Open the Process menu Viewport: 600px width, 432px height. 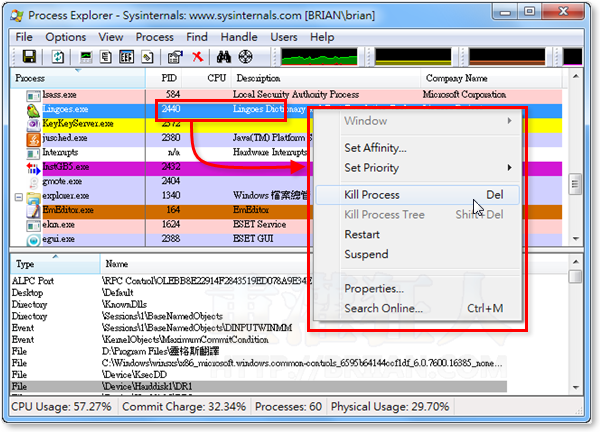click(x=155, y=37)
